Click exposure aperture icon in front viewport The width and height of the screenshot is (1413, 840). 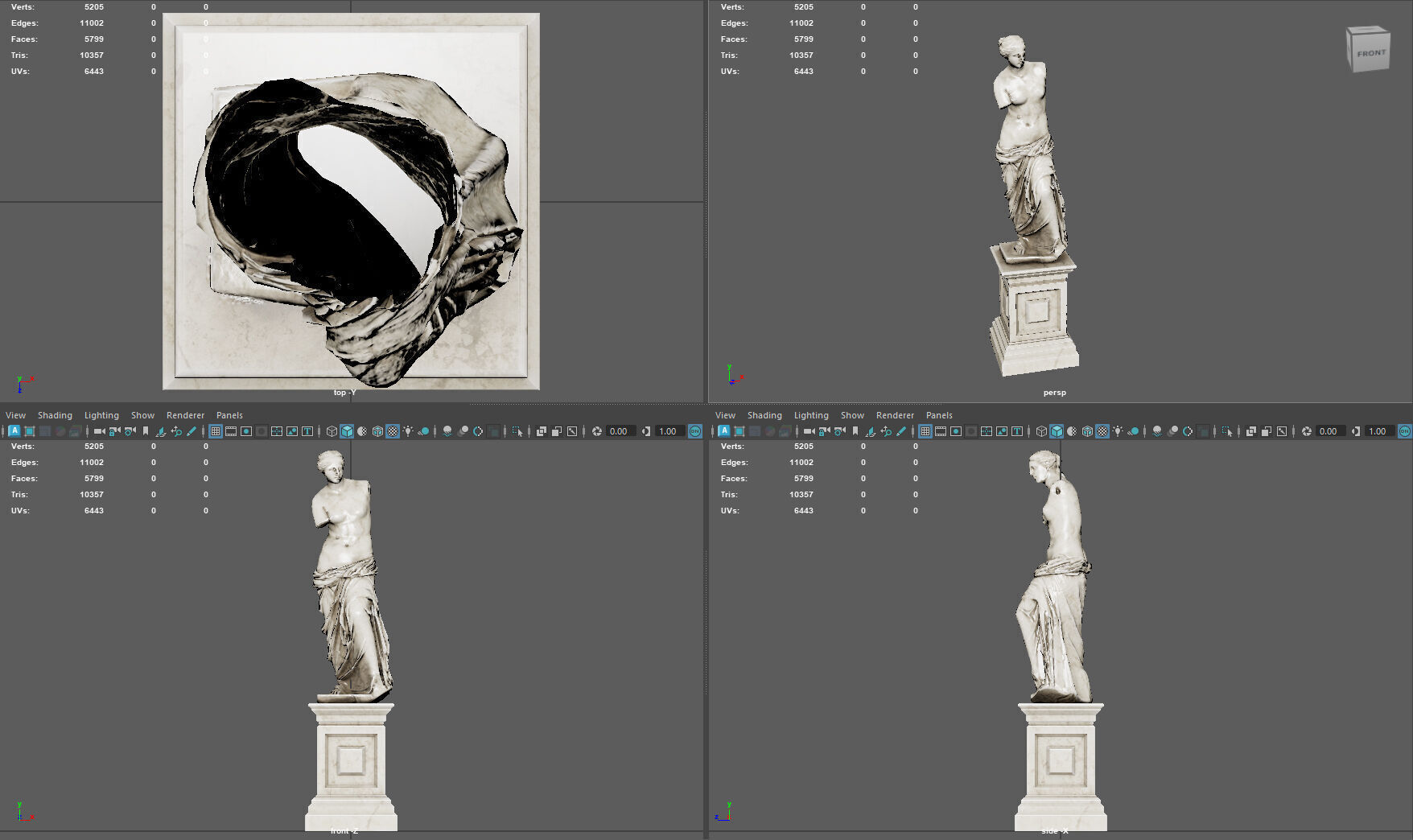pos(596,431)
